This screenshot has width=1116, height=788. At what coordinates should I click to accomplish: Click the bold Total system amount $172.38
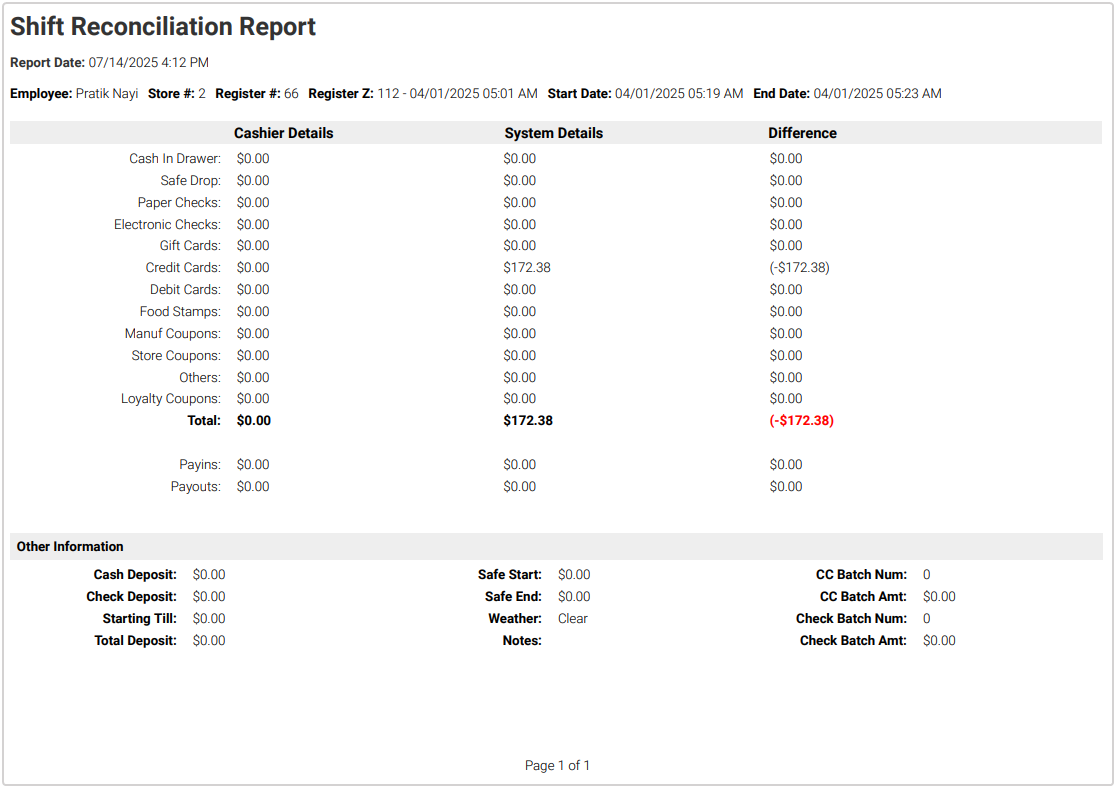point(528,421)
